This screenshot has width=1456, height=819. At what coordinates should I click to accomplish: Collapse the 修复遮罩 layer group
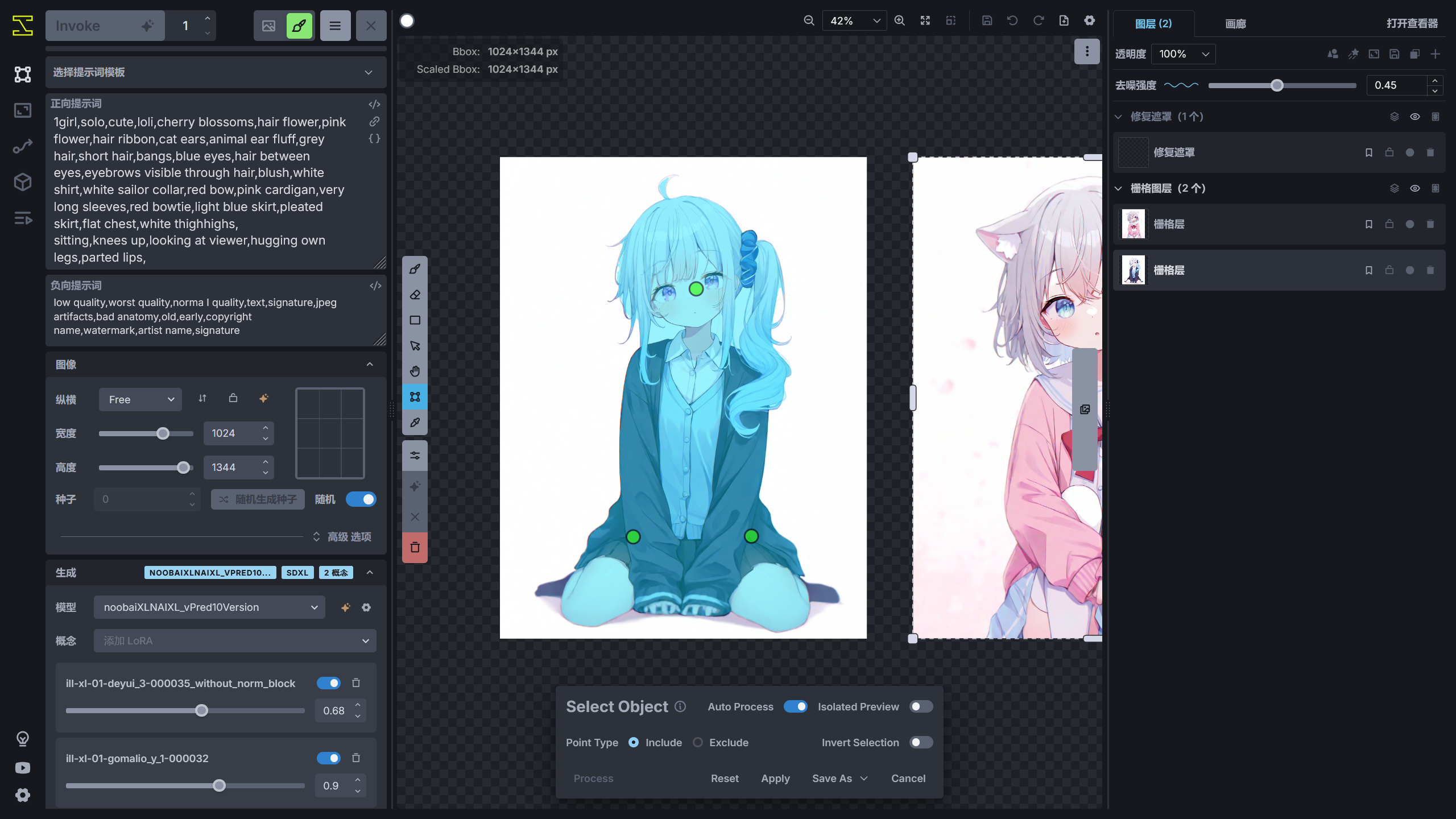click(x=1118, y=116)
